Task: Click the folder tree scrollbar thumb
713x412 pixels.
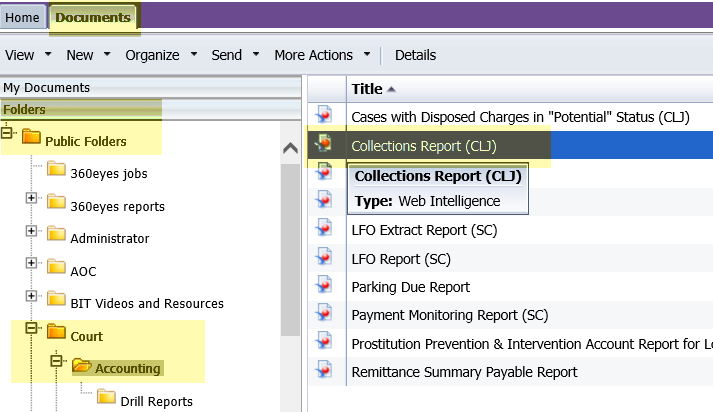Action: [x=290, y=250]
